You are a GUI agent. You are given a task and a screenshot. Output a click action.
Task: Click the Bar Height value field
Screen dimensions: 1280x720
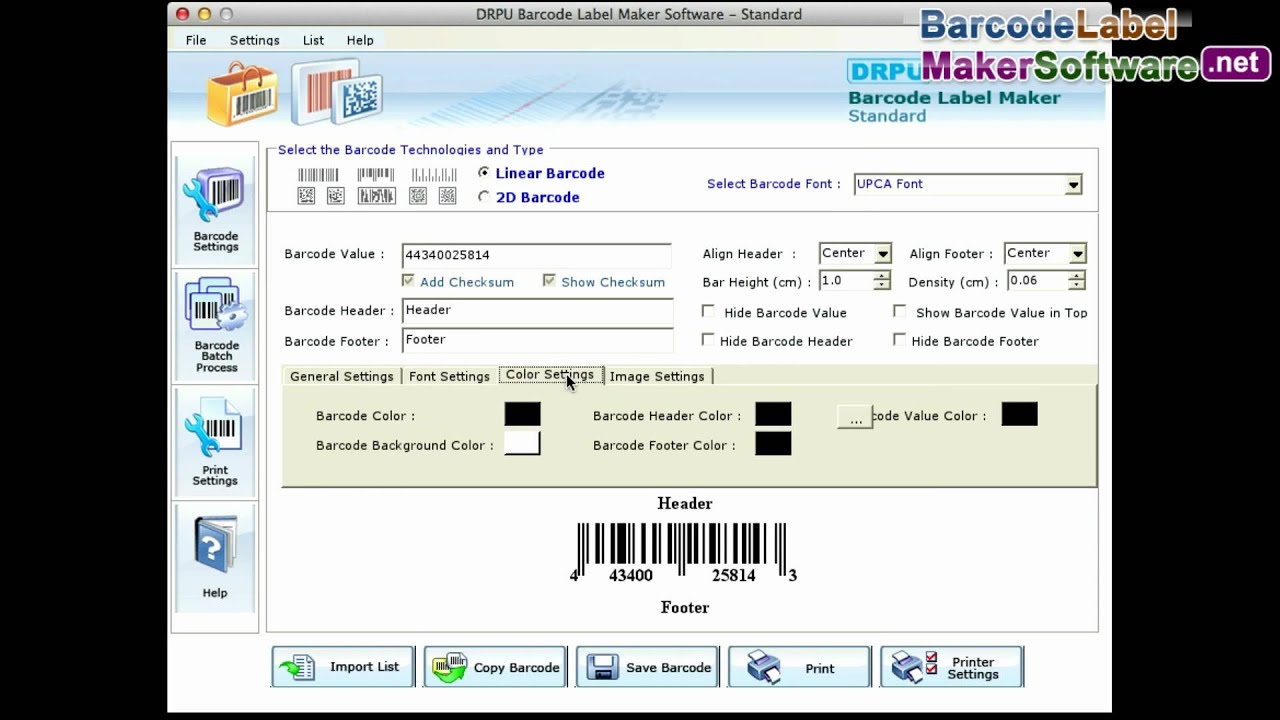pyautogui.click(x=846, y=281)
